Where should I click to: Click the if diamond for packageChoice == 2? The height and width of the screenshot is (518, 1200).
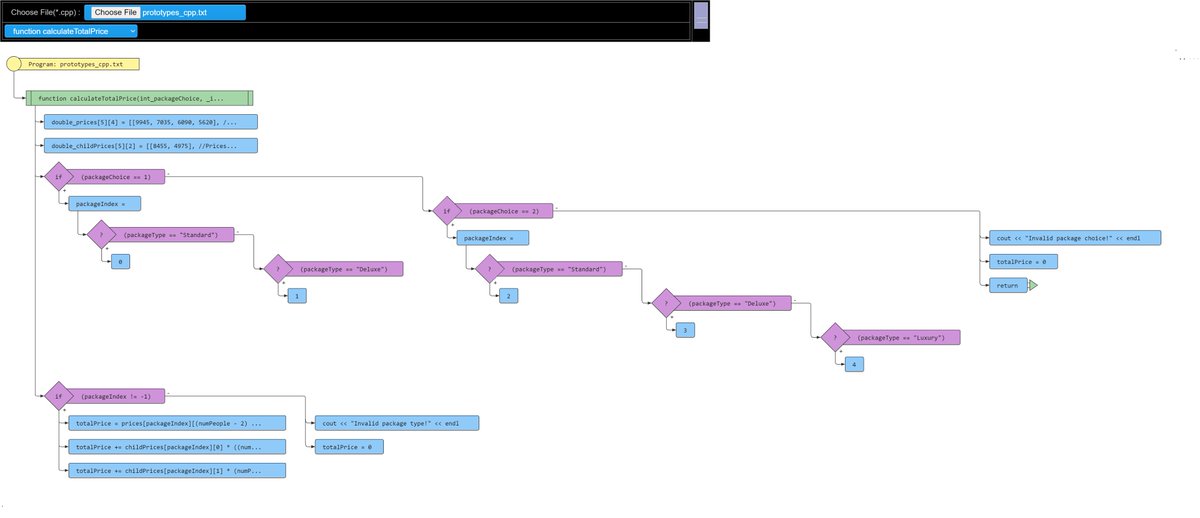click(x=446, y=211)
